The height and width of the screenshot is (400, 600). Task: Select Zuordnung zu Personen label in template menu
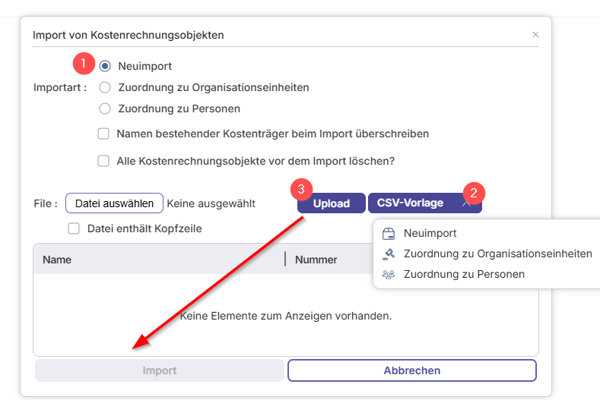coord(464,273)
